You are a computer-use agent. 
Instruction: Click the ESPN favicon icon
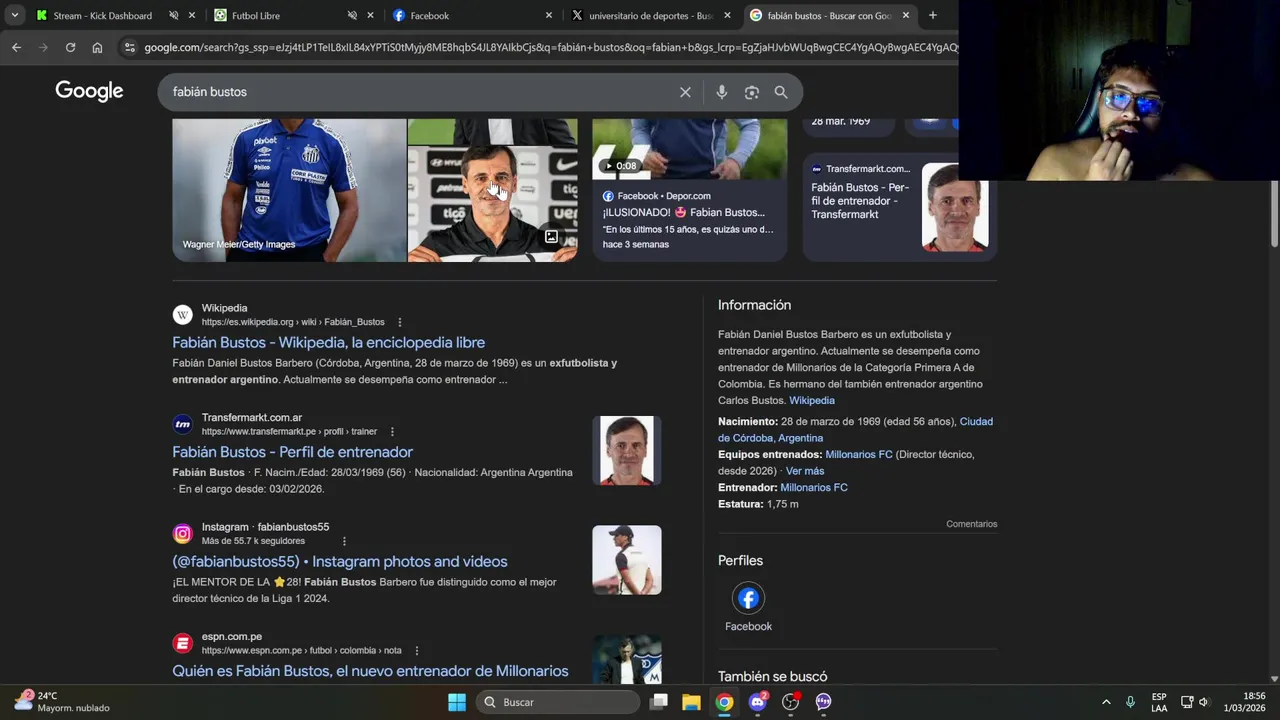point(182,643)
